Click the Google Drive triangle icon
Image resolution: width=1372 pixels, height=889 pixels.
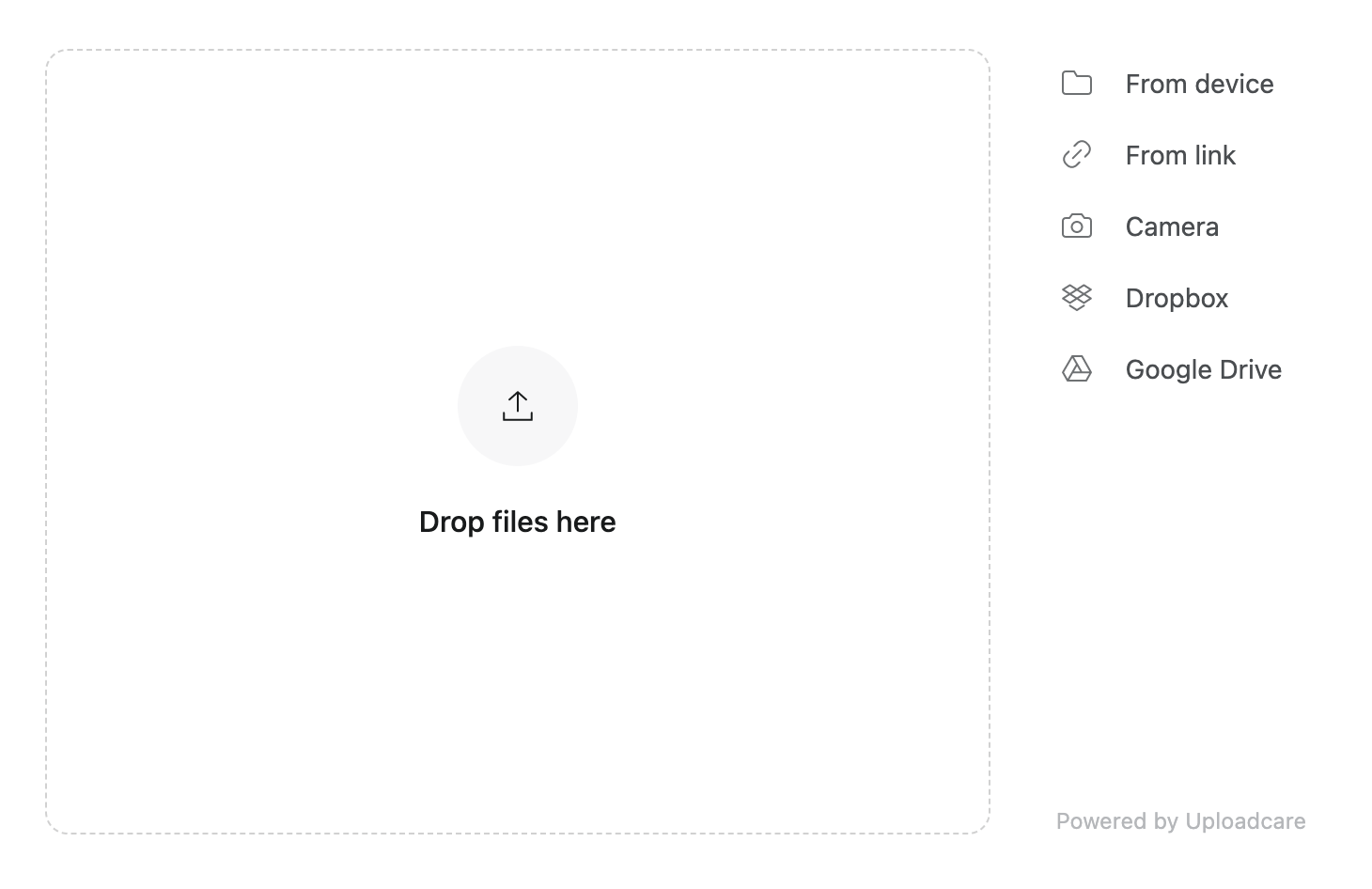click(x=1076, y=368)
